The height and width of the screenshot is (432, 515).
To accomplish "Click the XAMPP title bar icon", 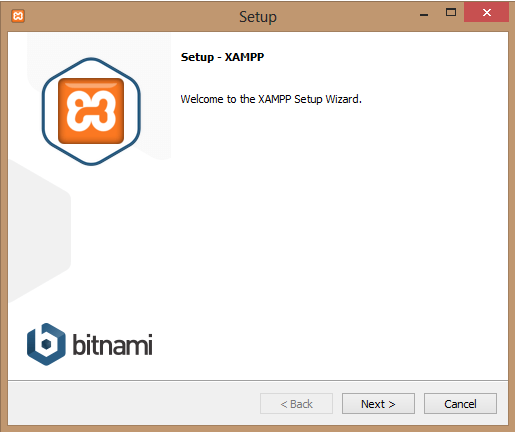I will pos(18,16).
